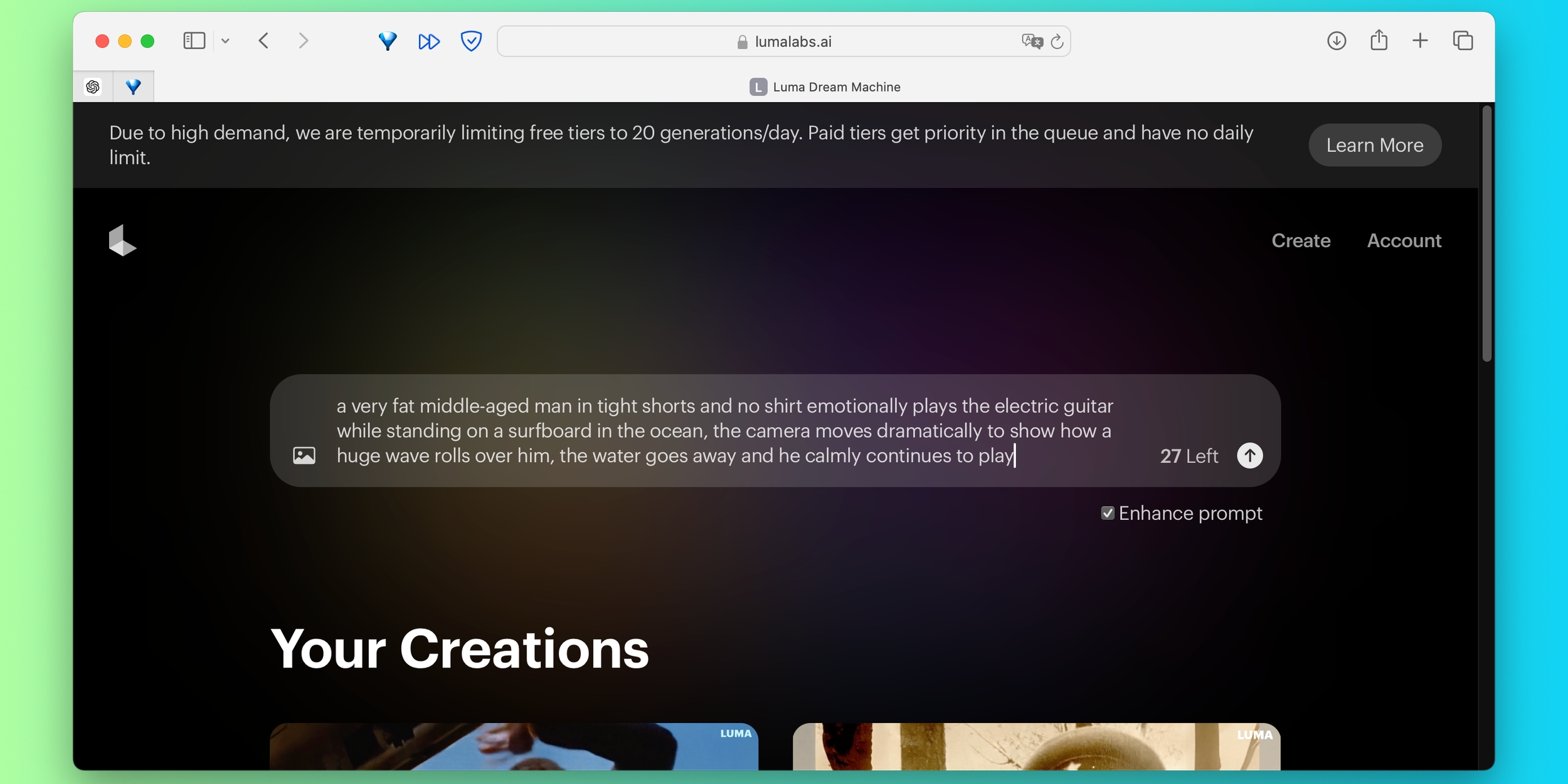Image resolution: width=1568 pixels, height=784 pixels.
Task: Click the Safari sidebar toggle icon
Action: (194, 41)
